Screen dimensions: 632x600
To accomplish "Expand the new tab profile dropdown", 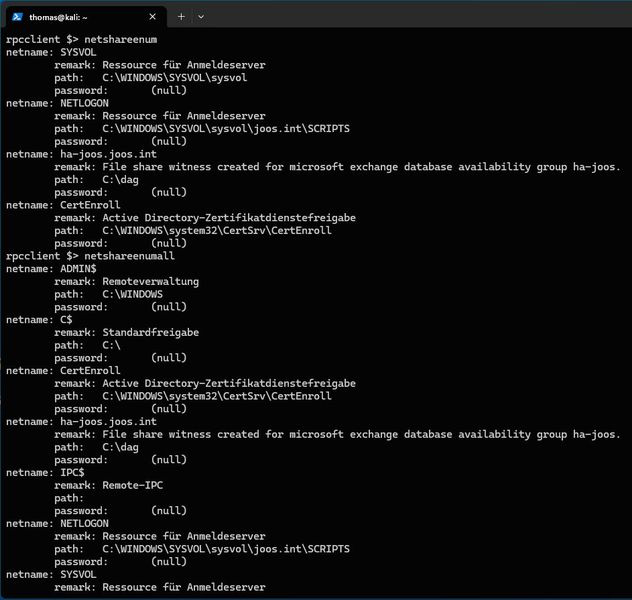I will click(x=201, y=17).
